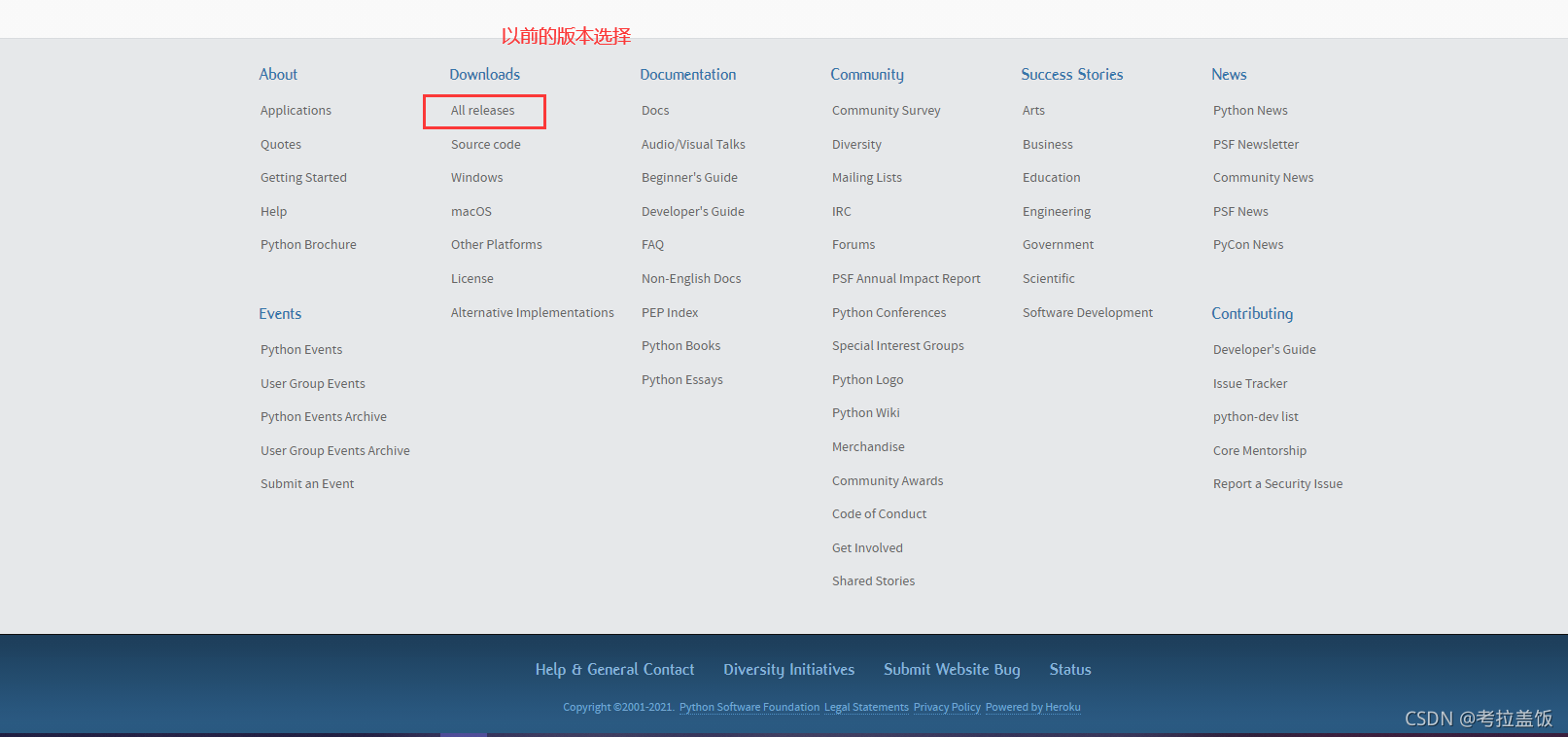
Task: Open the Contributing section heading
Action: (x=1252, y=313)
